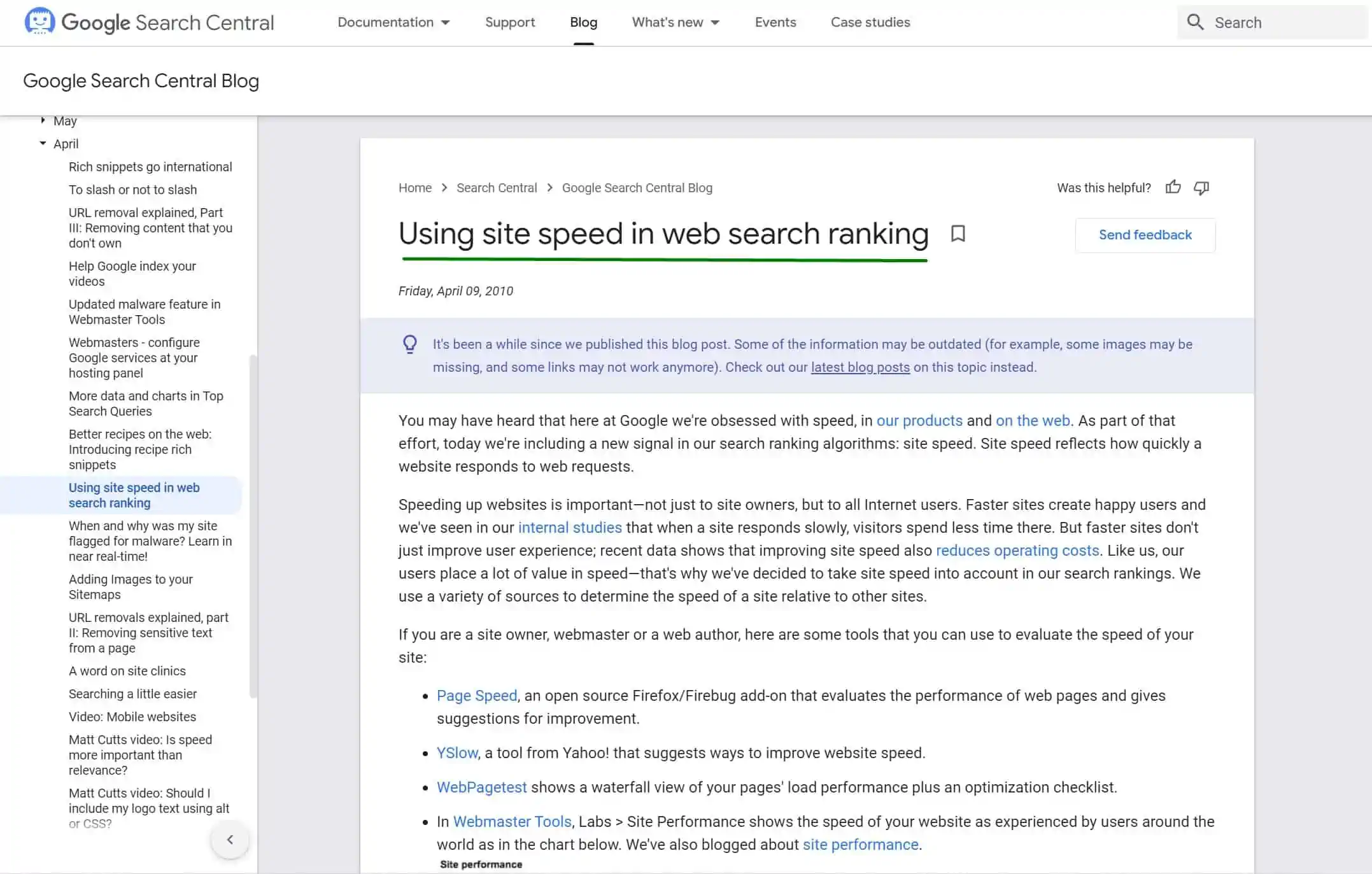The width and height of the screenshot is (1372, 874).
Task: Open 'URL removal explained, Part III' post
Action: pos(150,228)
